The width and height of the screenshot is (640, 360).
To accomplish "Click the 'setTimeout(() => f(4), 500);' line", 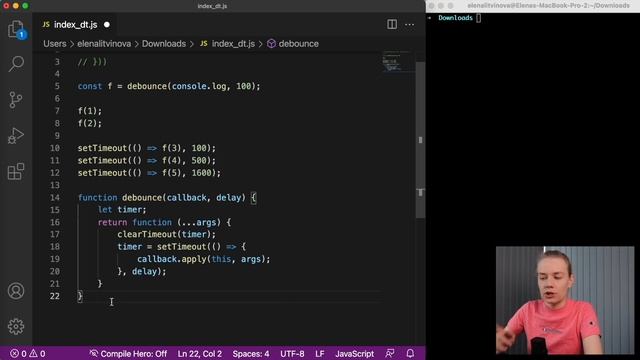I will tap(147, 160).
